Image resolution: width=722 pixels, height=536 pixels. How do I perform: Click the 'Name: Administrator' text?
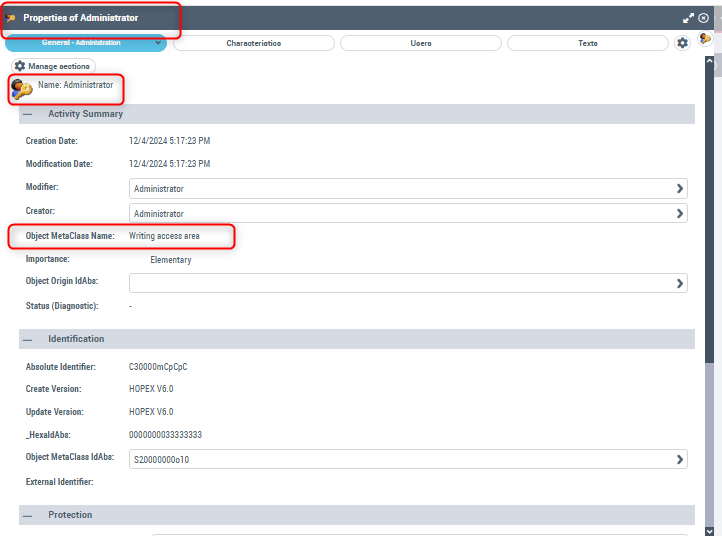point(76,85)
